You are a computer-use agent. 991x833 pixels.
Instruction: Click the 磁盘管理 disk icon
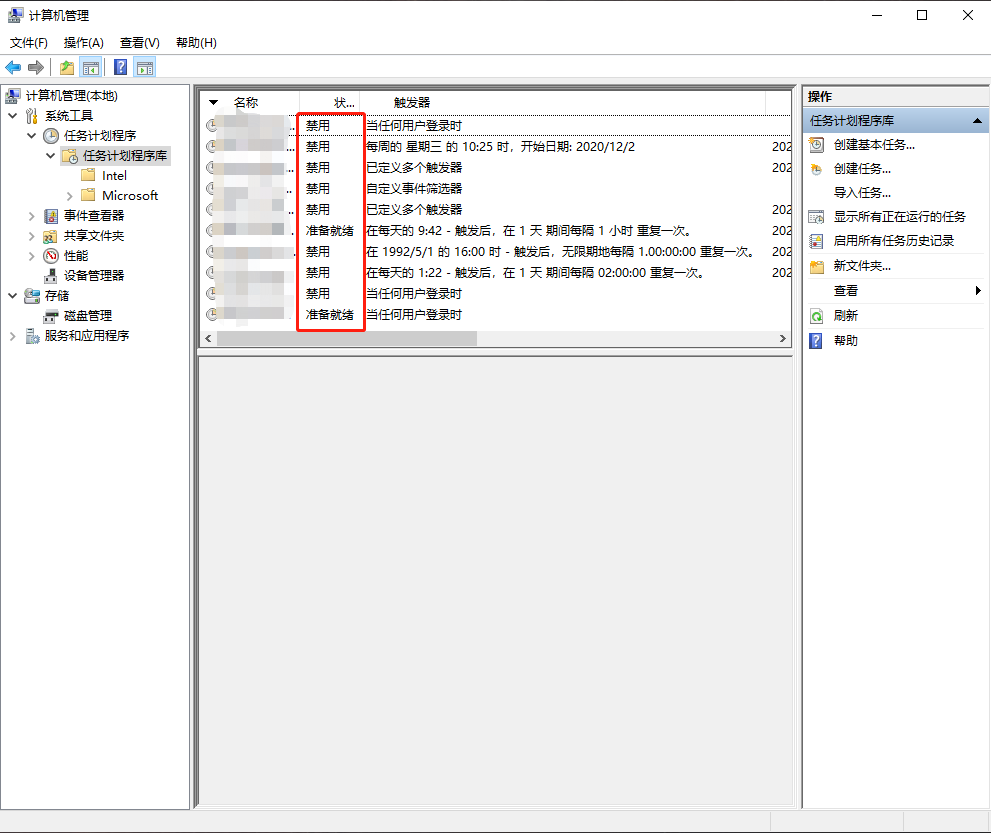[x=51, y=316]
